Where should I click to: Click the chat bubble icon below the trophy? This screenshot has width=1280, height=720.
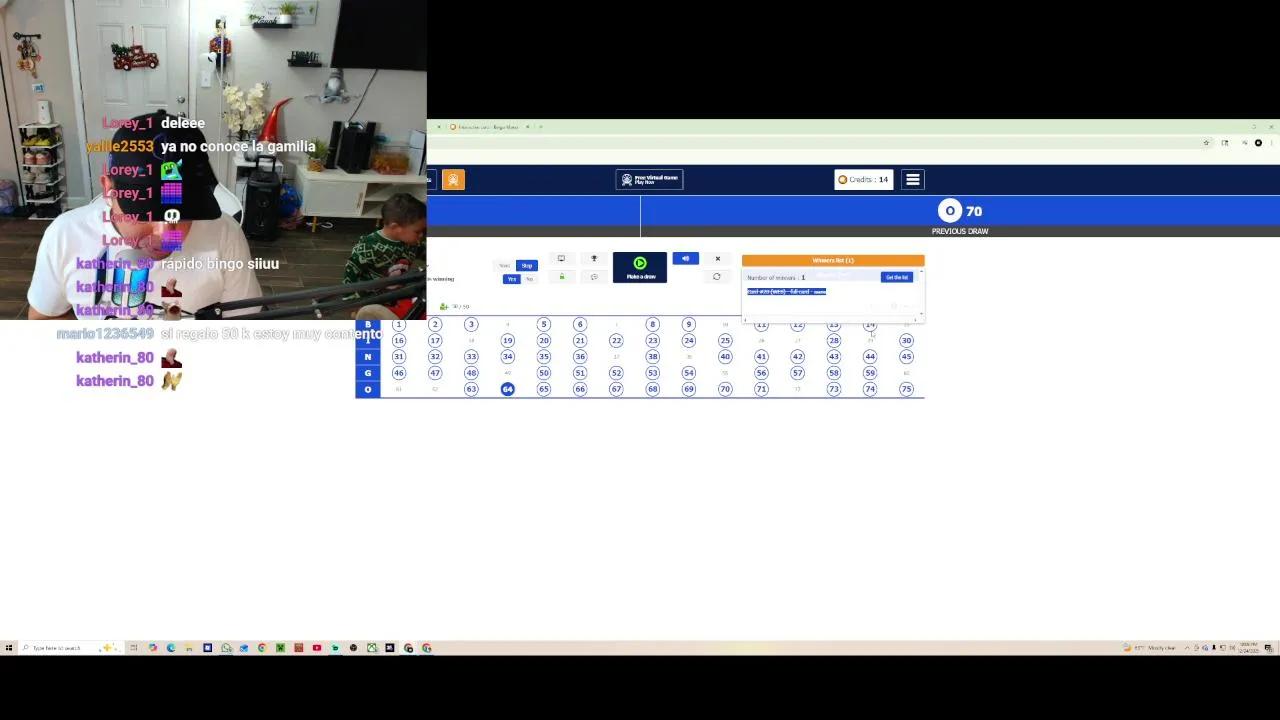tap(594, 277)
